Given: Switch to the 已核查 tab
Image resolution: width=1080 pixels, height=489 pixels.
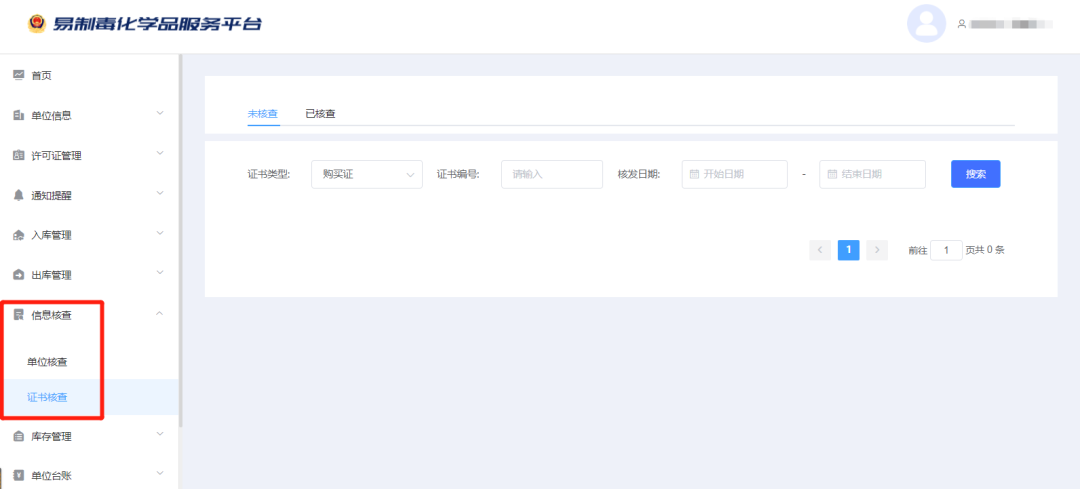Looking at the screenshot, I should coord(320,114).
